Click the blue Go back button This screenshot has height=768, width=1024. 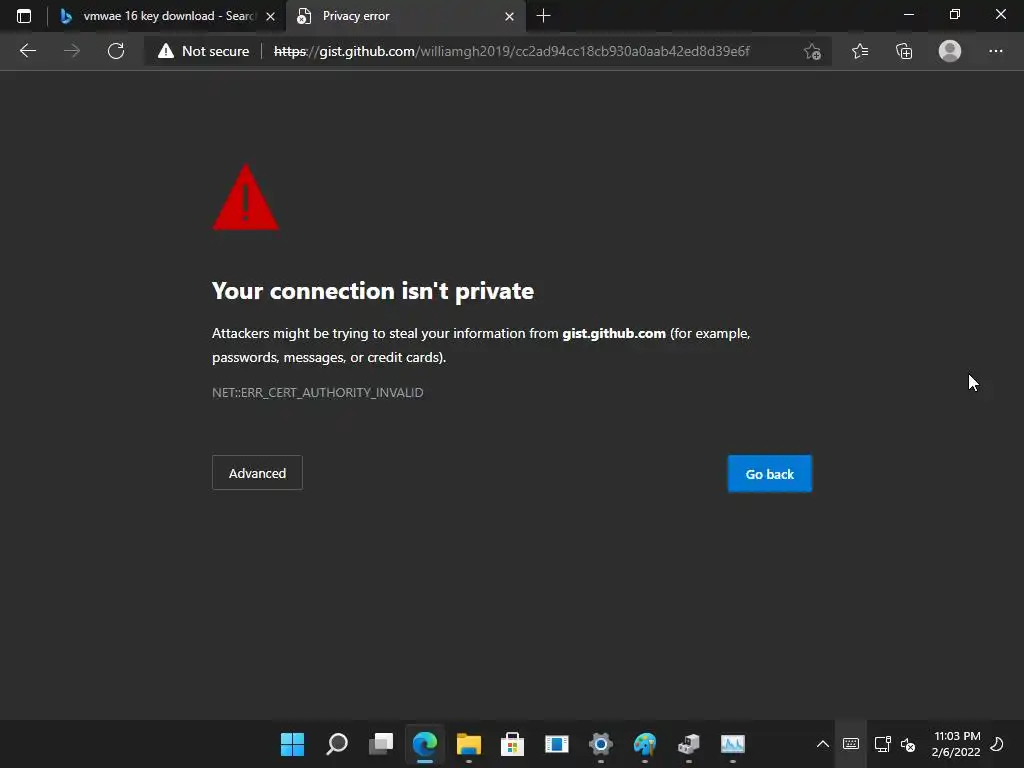click(770, 474)
